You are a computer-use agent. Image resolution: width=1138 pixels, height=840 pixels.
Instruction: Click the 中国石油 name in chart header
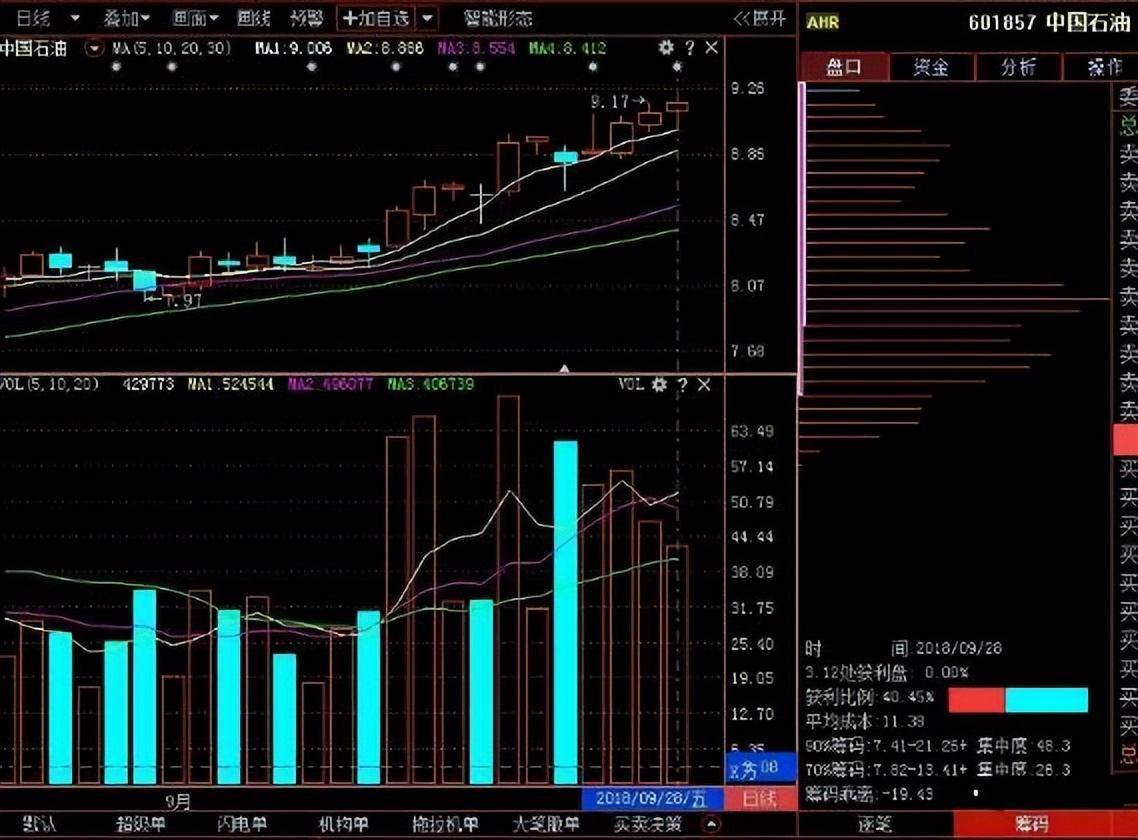point(33,49)
